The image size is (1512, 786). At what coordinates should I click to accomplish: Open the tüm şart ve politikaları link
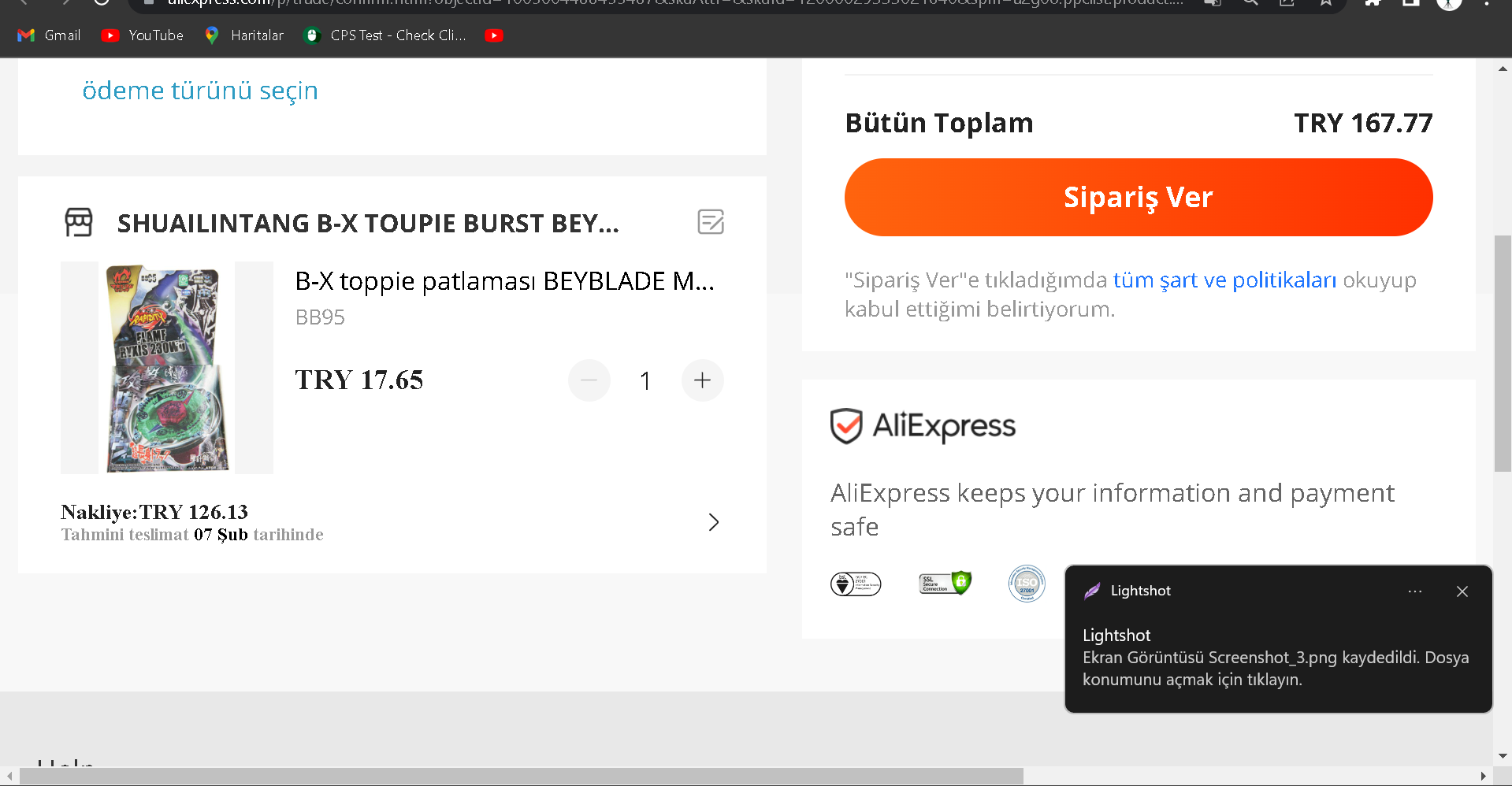tap(1224, 280)
